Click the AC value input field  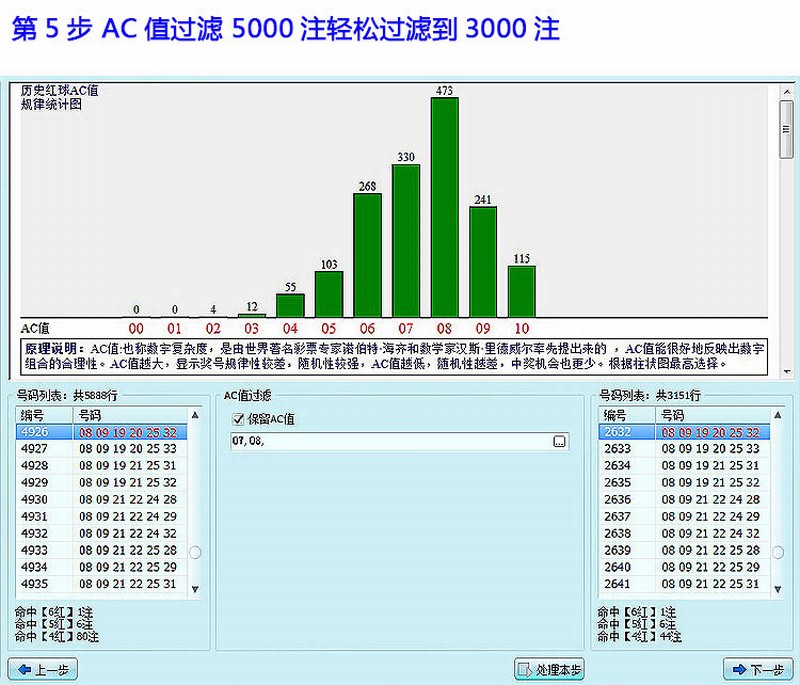[390, 441]
